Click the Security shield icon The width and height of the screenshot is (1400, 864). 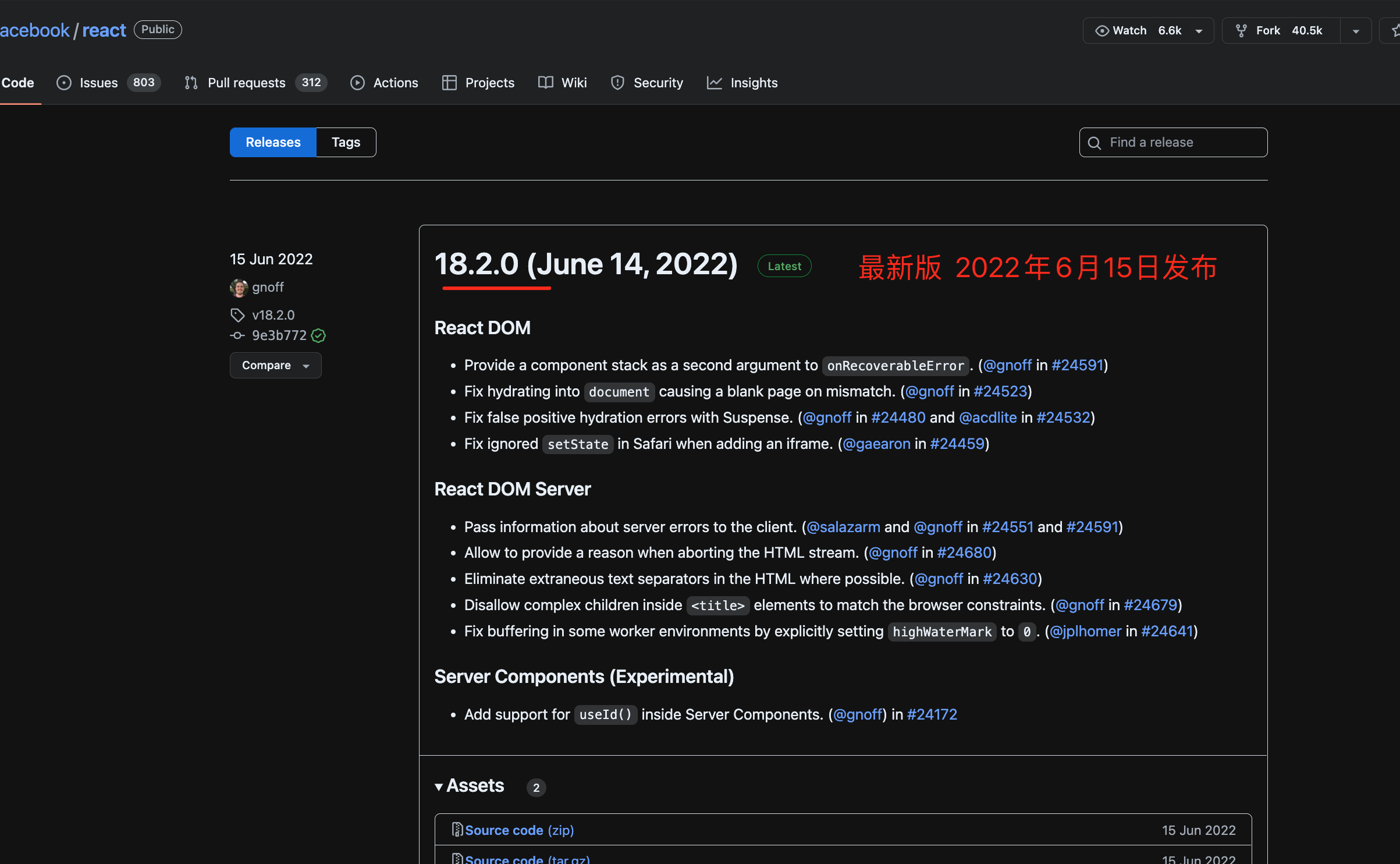pyautogui.click(x=617, y=83)
